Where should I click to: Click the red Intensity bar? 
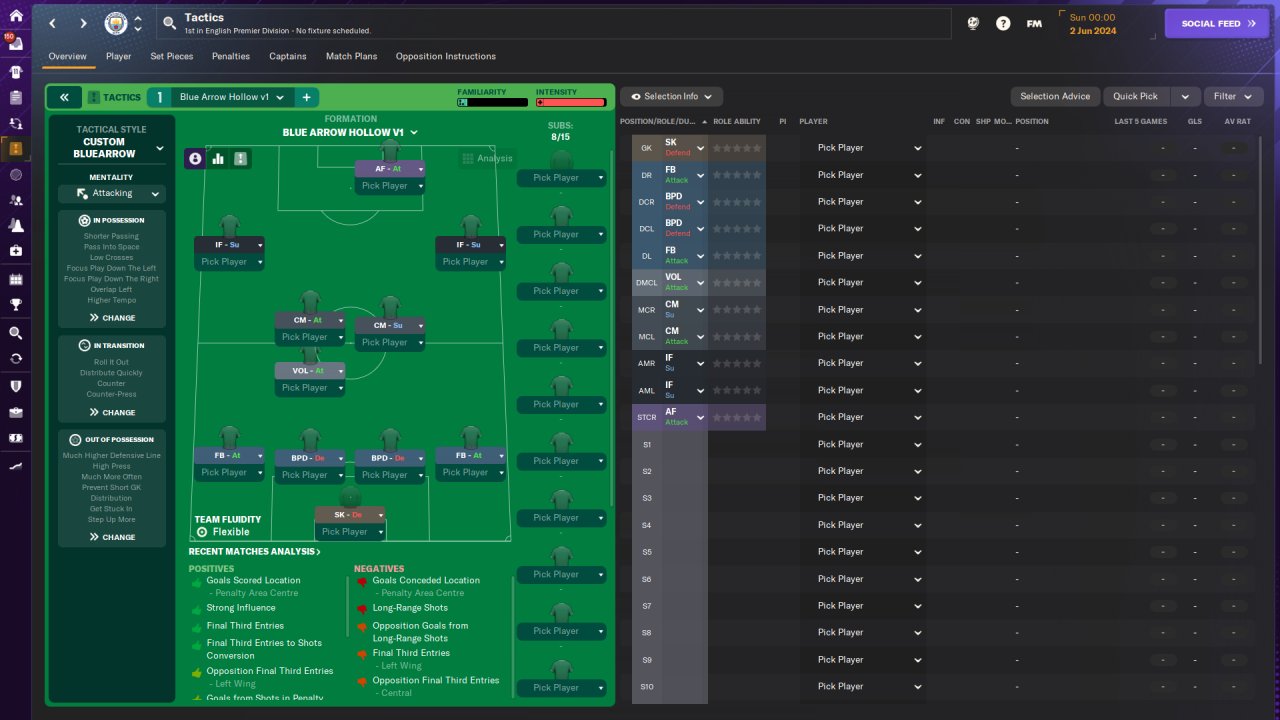click(571, 102)
